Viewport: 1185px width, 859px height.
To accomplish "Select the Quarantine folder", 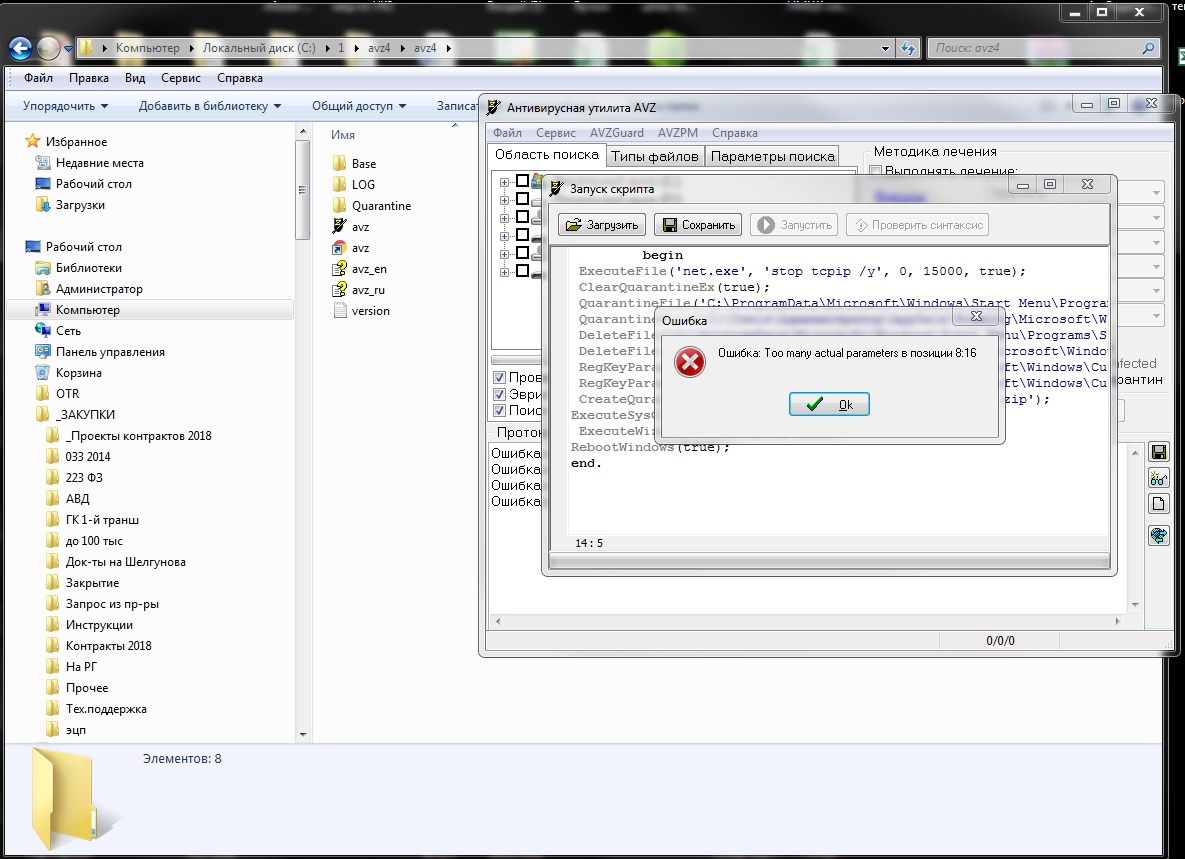I will (380, 206).
